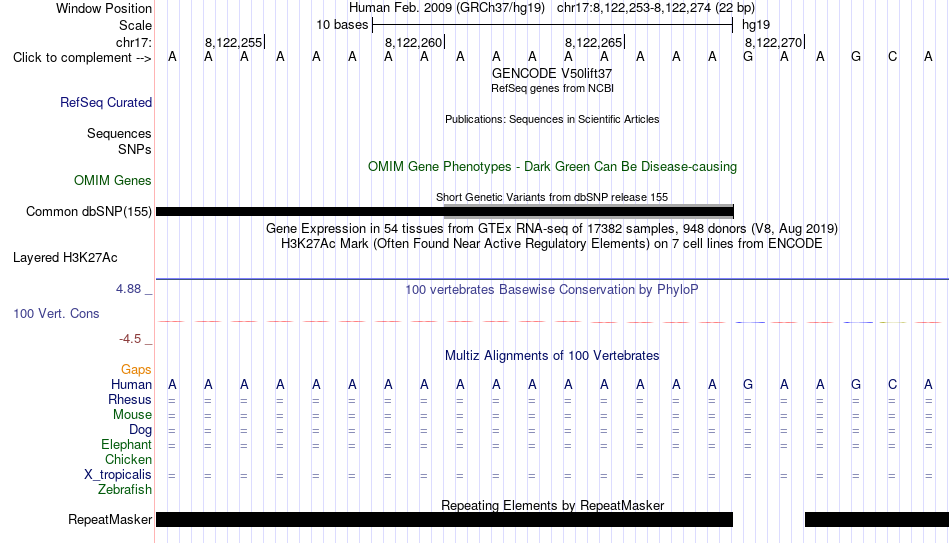Screen dimensions: 950x543
Task: Click the Scale label
Action: 135,25
